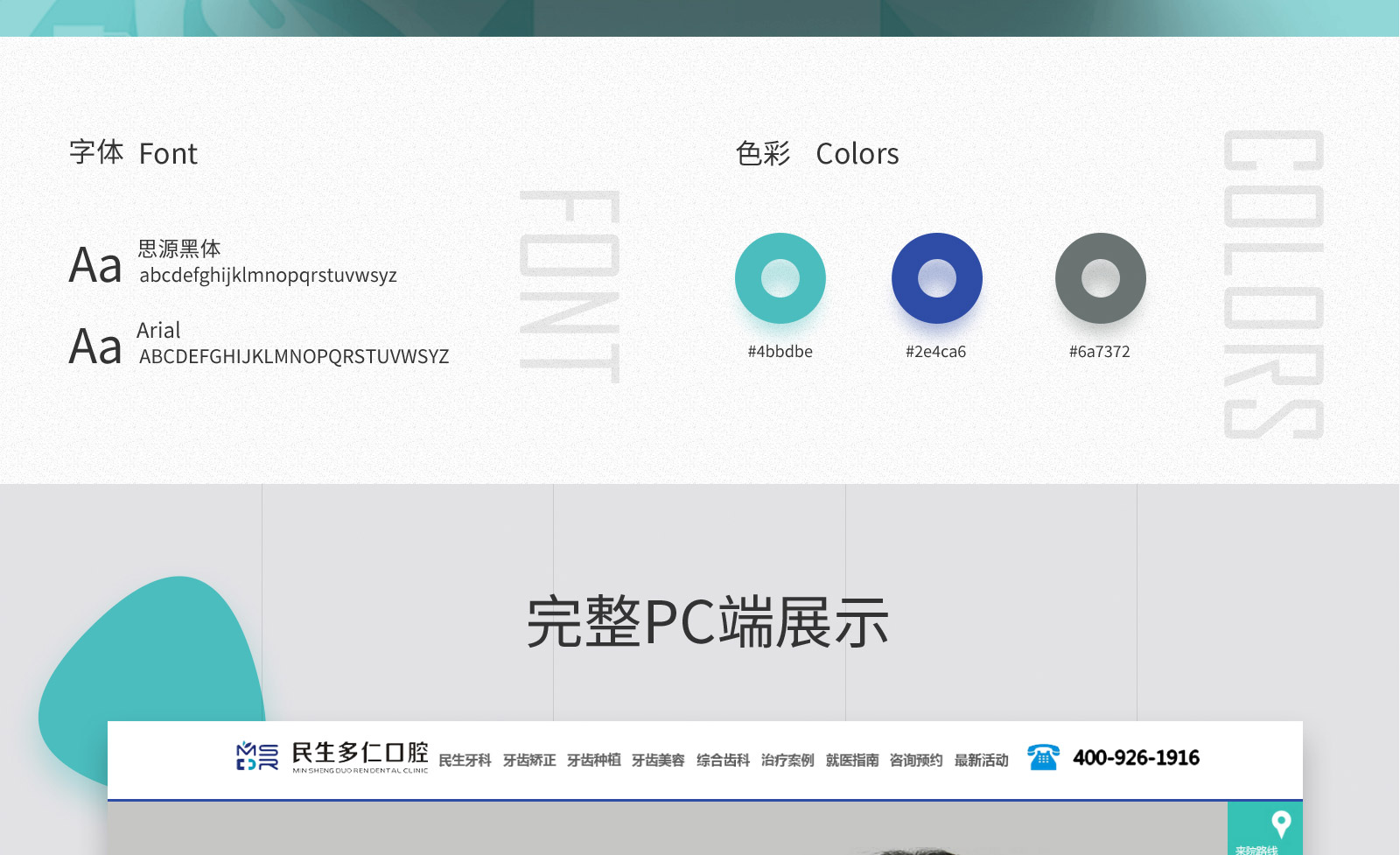Select the teal #4bbdbe color swatch
The image size is (1400, 855).
[780, 278]
